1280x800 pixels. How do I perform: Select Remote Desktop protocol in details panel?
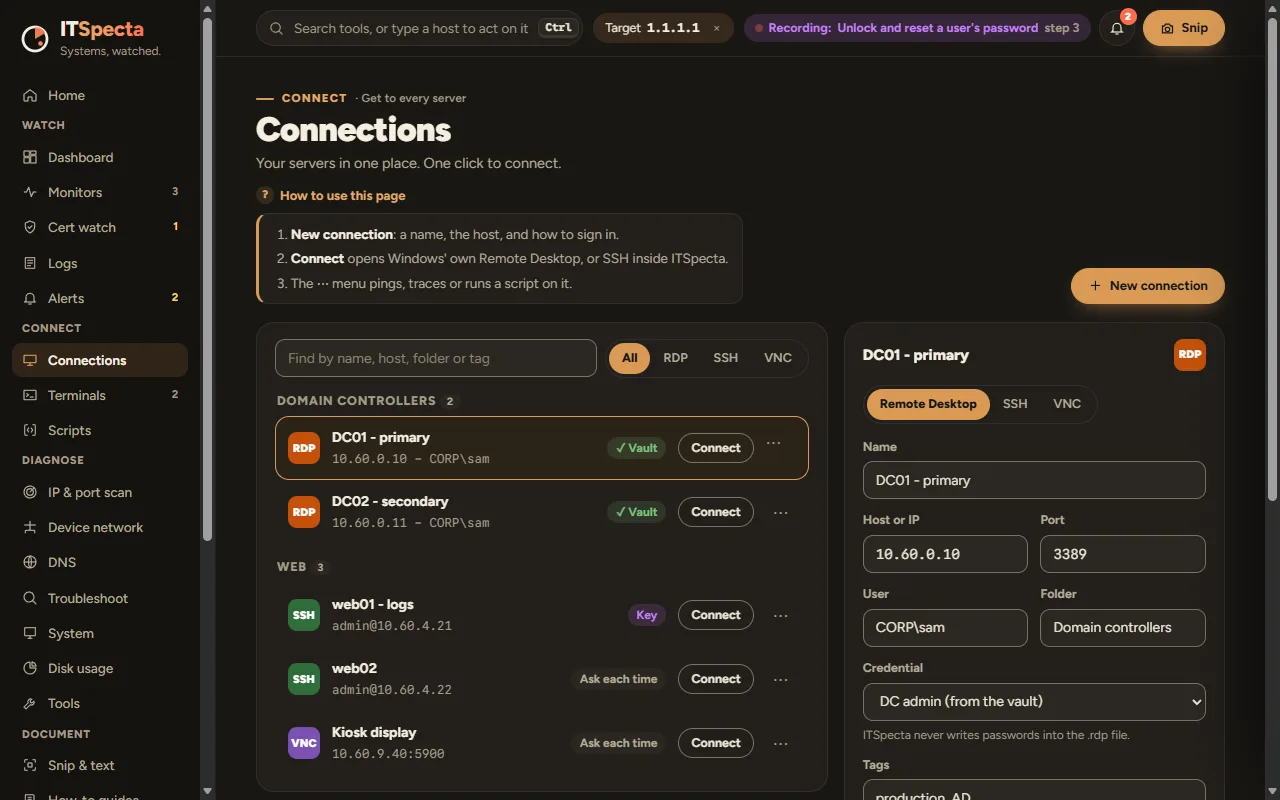coord(928,404)
